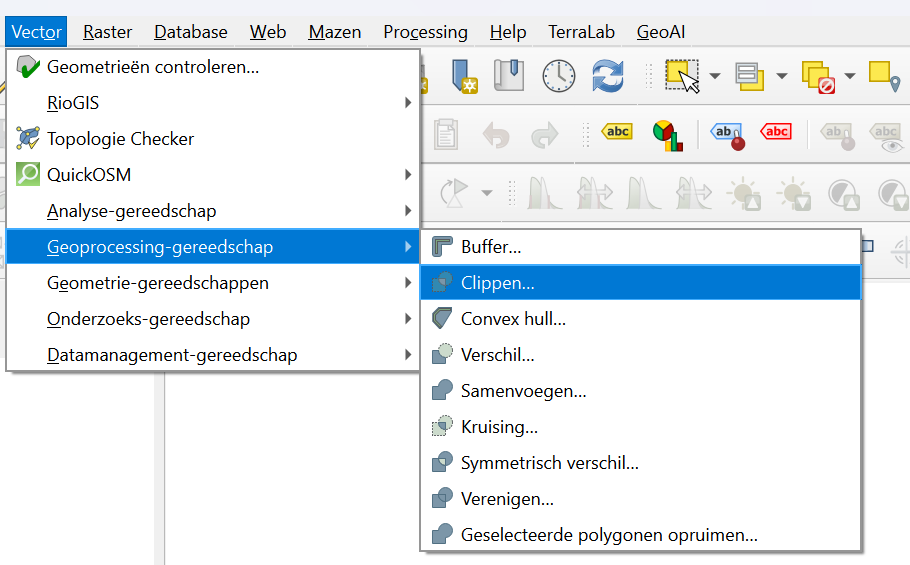The height and width of the screenshot is (565, 910).
Task: Click the rotate feature tool icon
Action: pyautogui.click(x=454, y=193)
